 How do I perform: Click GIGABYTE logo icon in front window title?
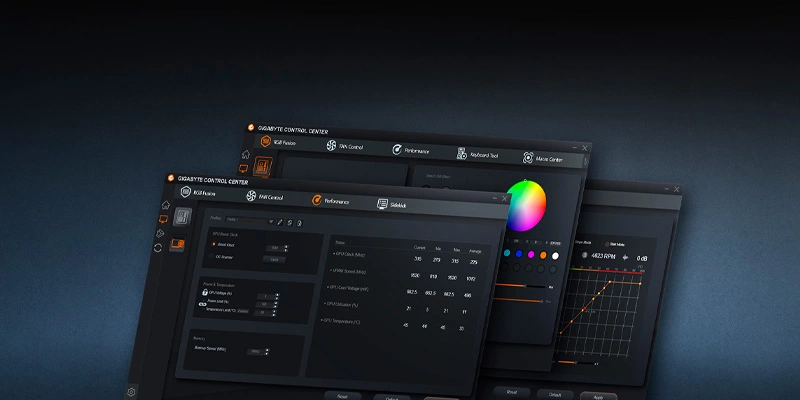[171, 178]
